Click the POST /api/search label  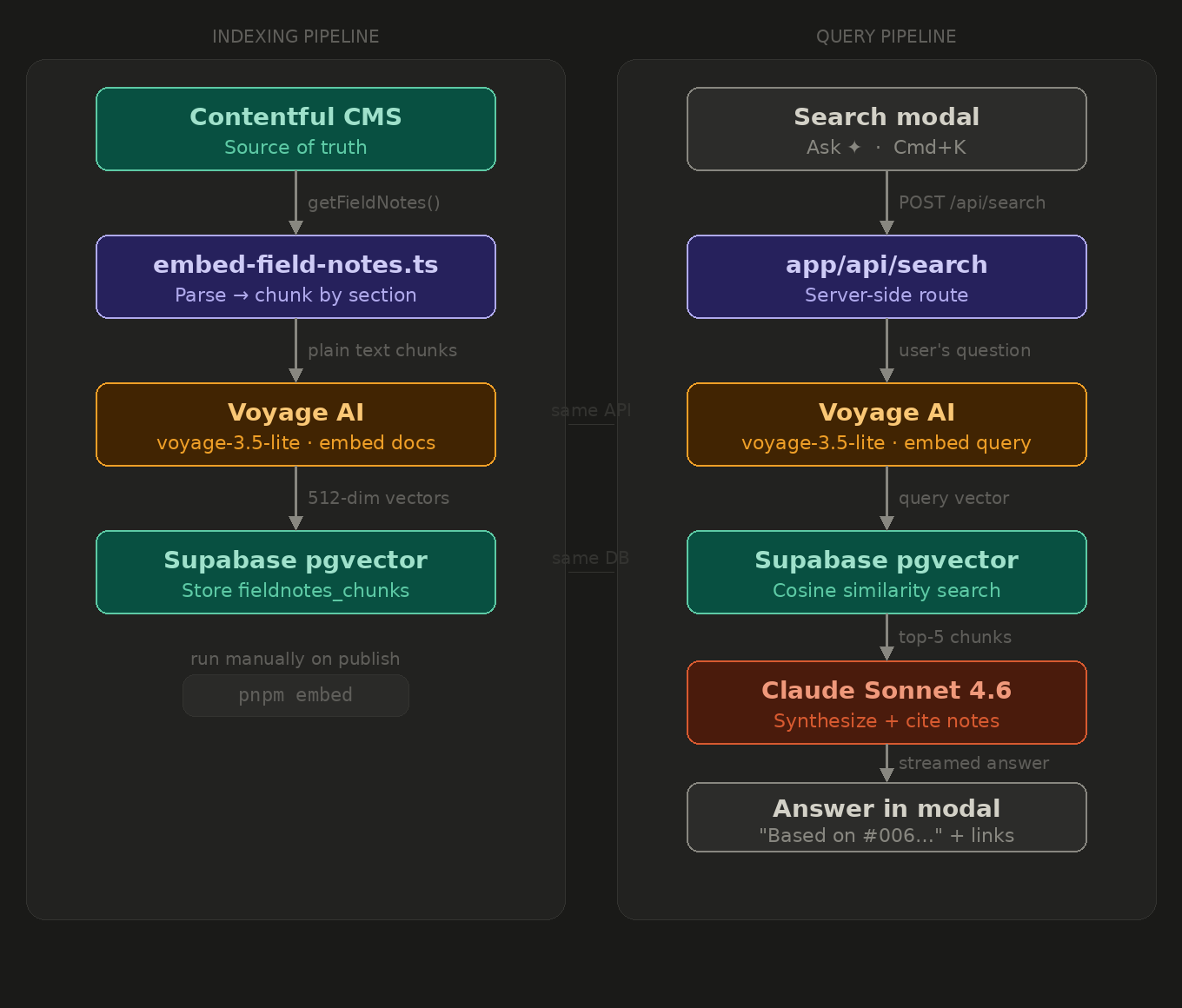click(x=972, y=202)
